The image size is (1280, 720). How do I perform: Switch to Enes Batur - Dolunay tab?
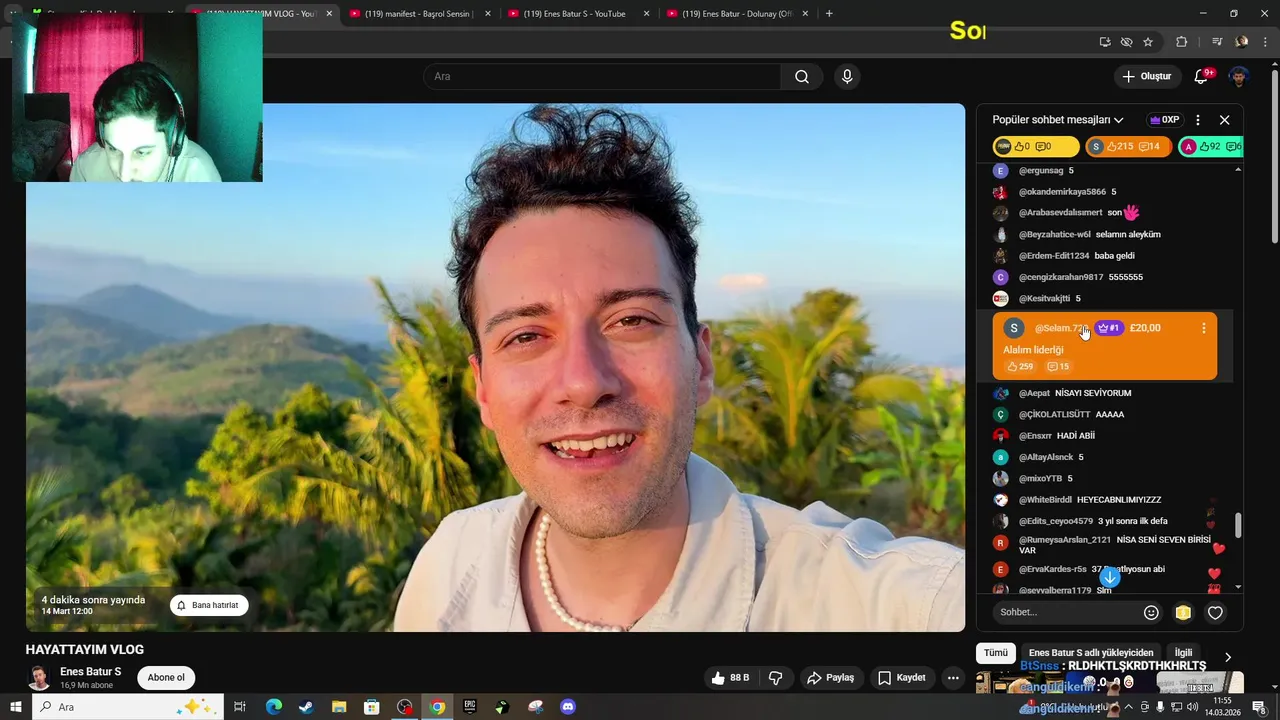point(736,14)
